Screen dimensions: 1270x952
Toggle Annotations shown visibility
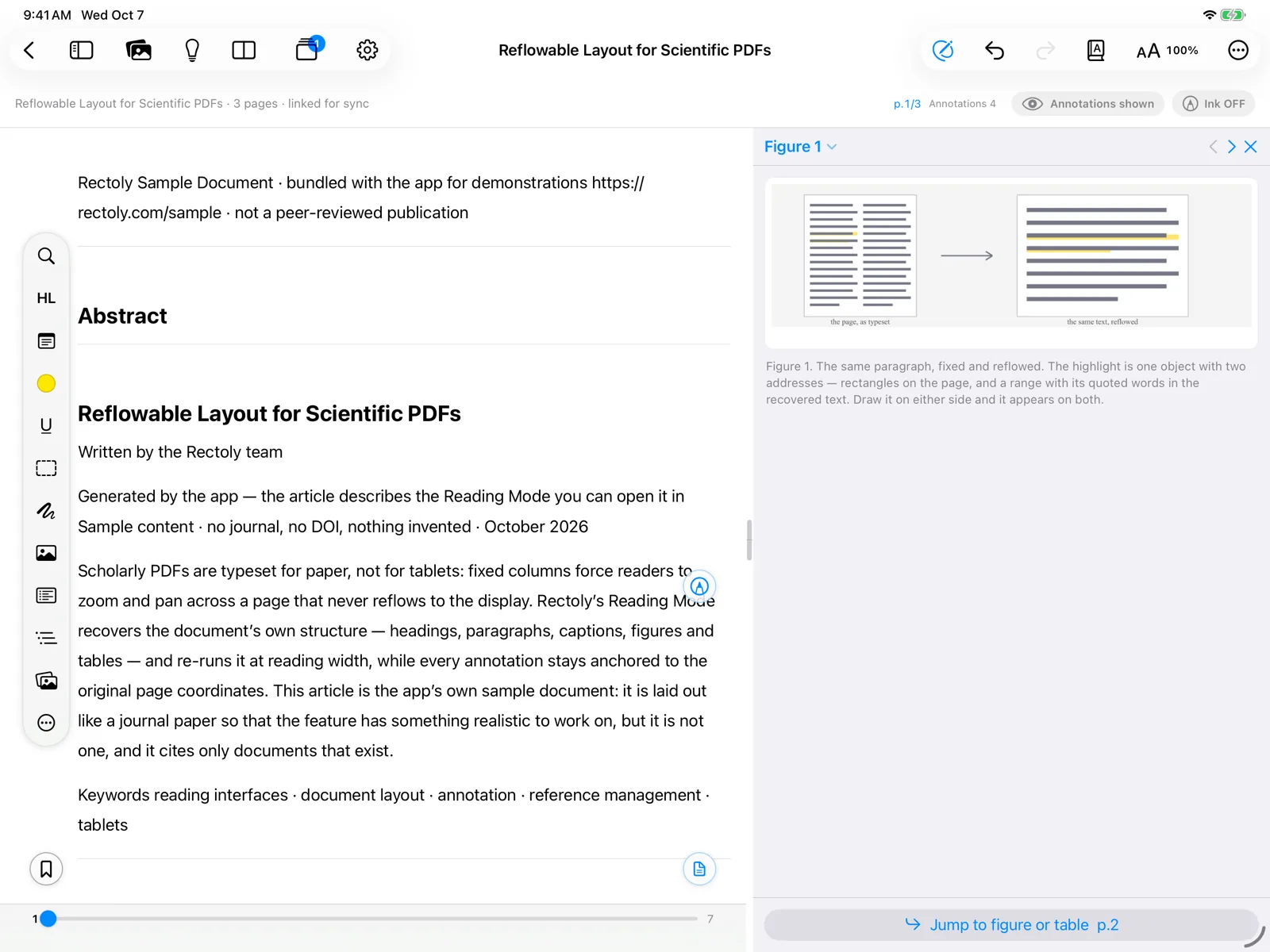point(1087,104)
